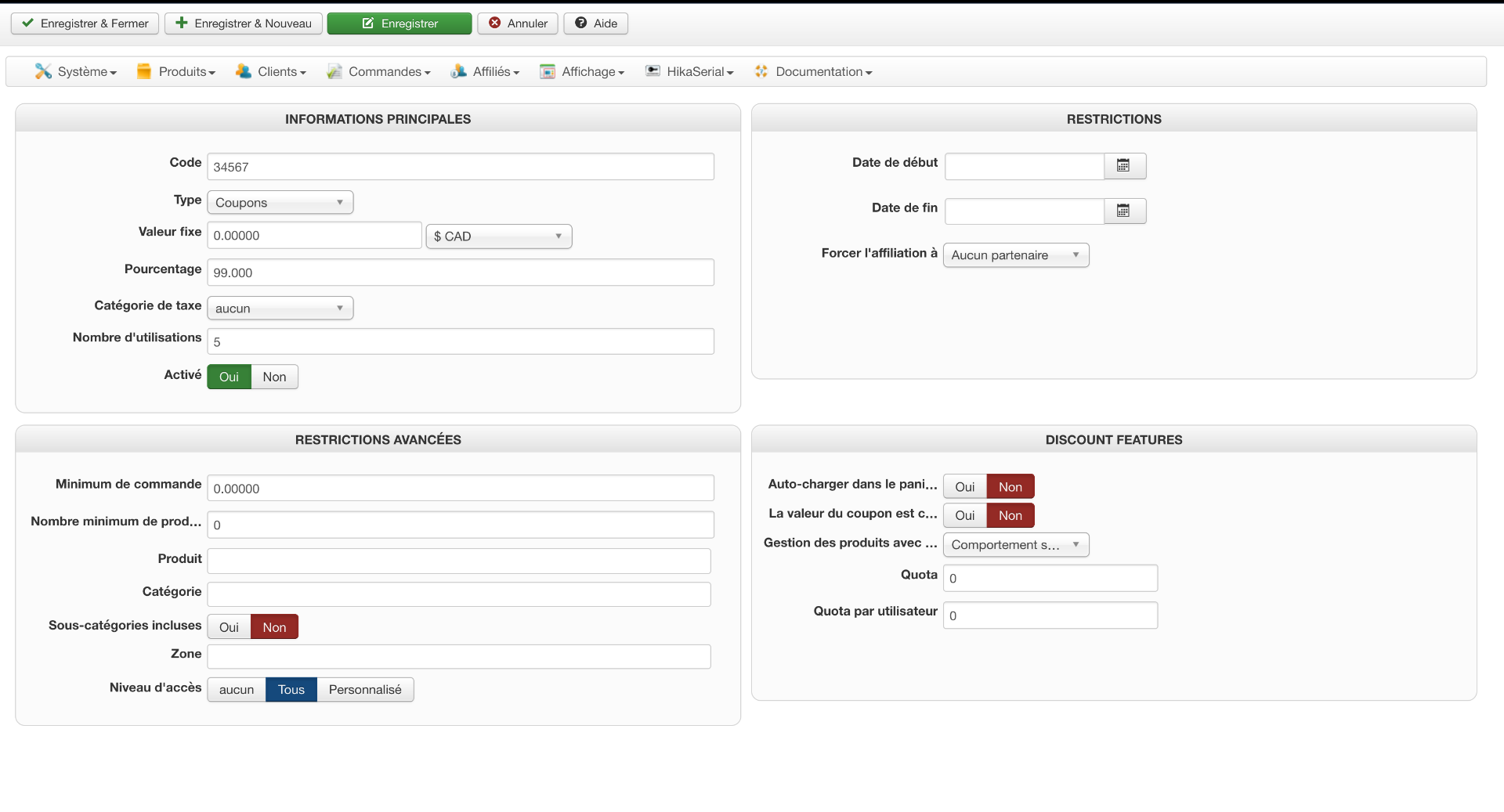Screen dimensions: 1504x812
Task: Open the Forcer l'affiliation à dropdown
Action: (x=1016, y=255)
